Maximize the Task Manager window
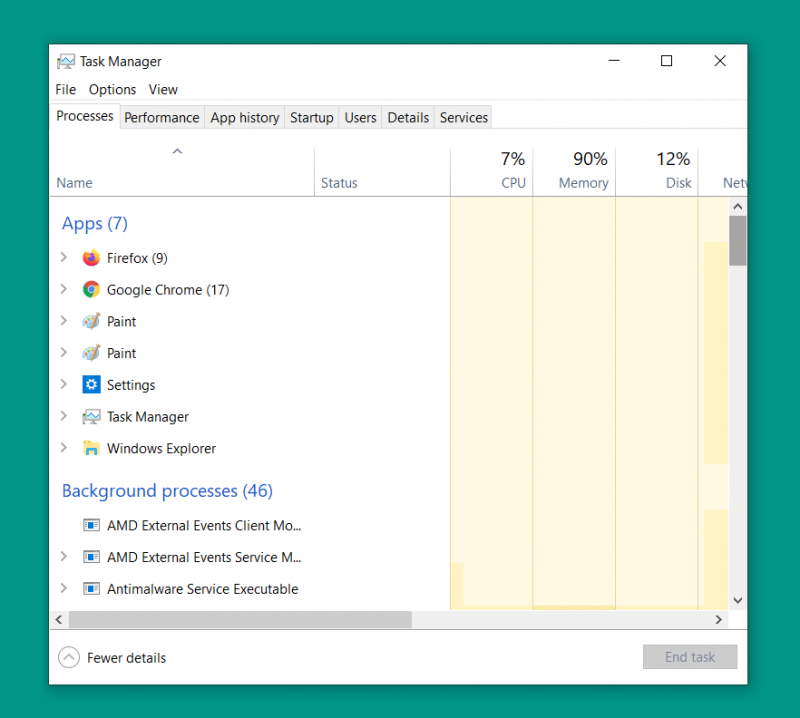The width and height of the screenshot is (800, 718). coord(666,61)
